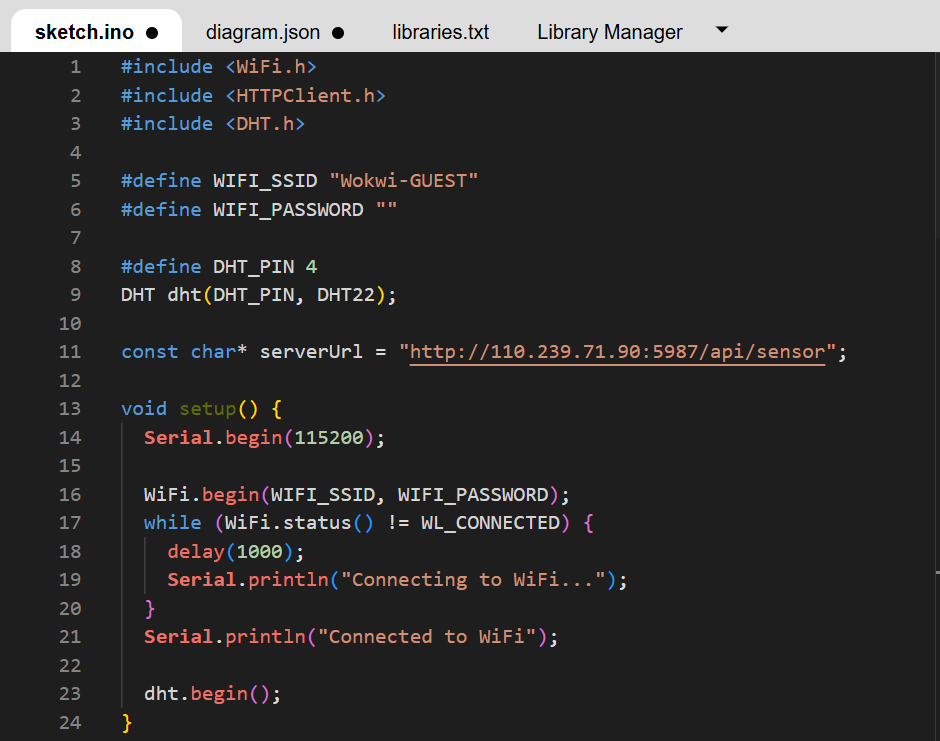Click the WIFI_PASSWORD define name
The width and height of the screenshot is (940, 741).
(x=288, y=209)
